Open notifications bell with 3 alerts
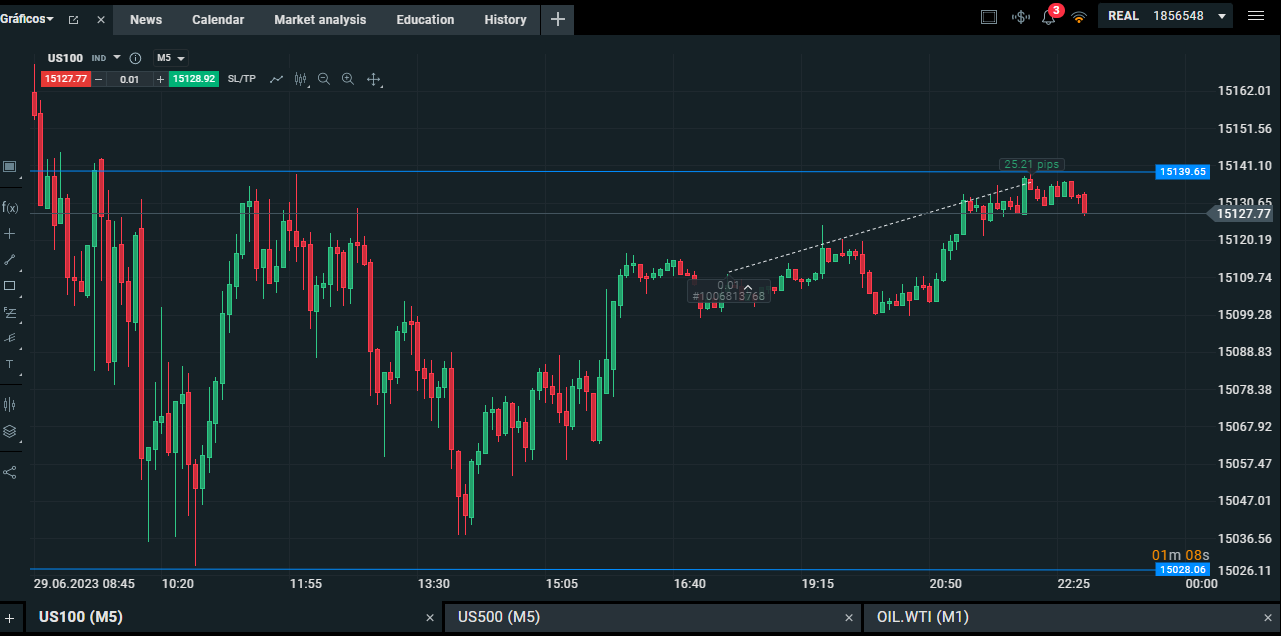This screenshot has height=636, width=1281. point(1049,16)
